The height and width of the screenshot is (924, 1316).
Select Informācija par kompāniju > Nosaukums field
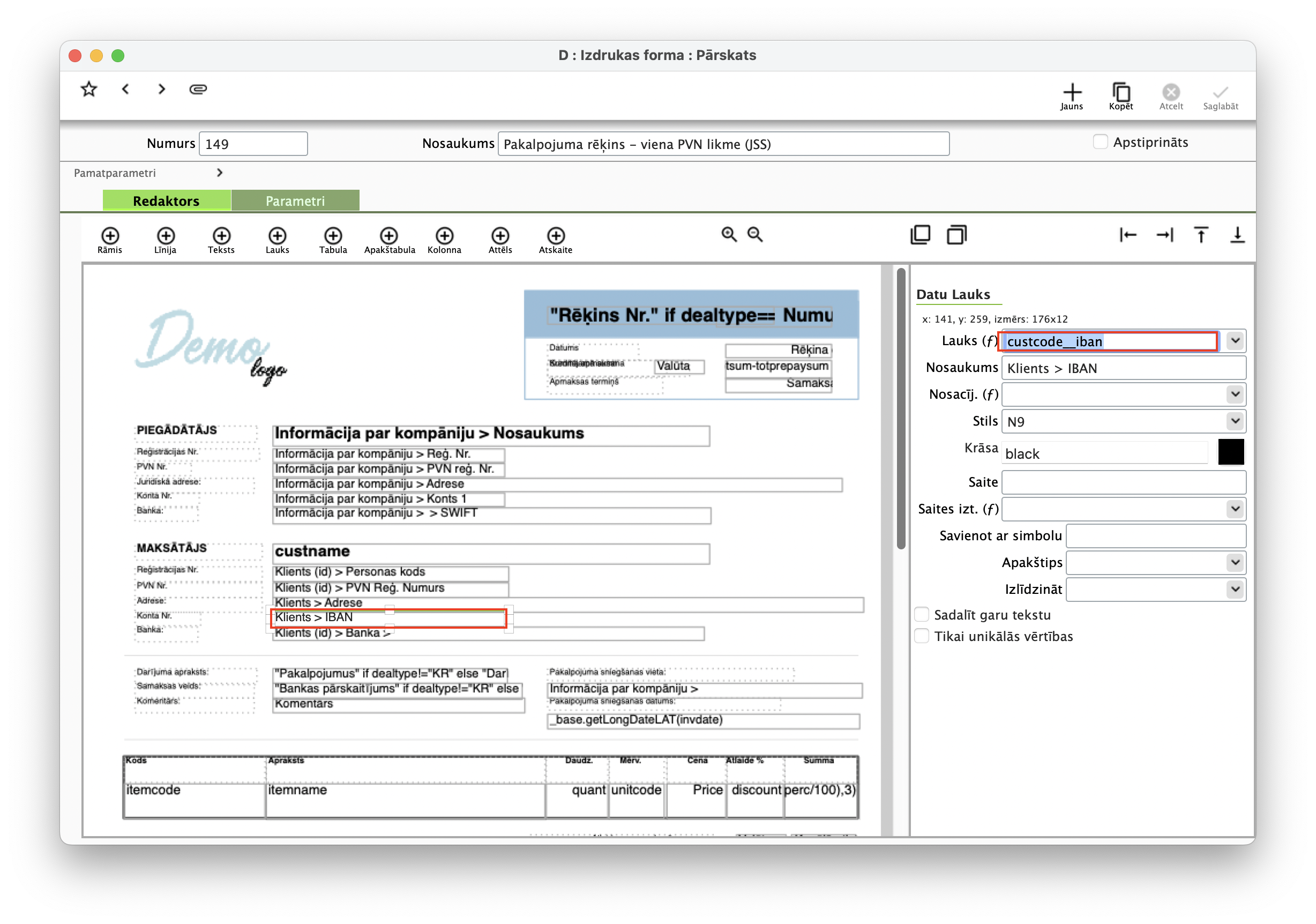pyautogui.click(x=491, y=435)
